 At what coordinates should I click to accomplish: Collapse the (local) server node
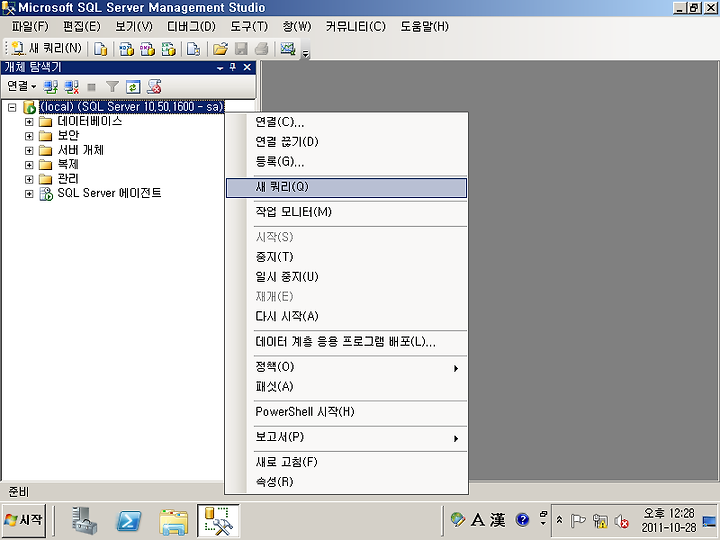point(12,107)
